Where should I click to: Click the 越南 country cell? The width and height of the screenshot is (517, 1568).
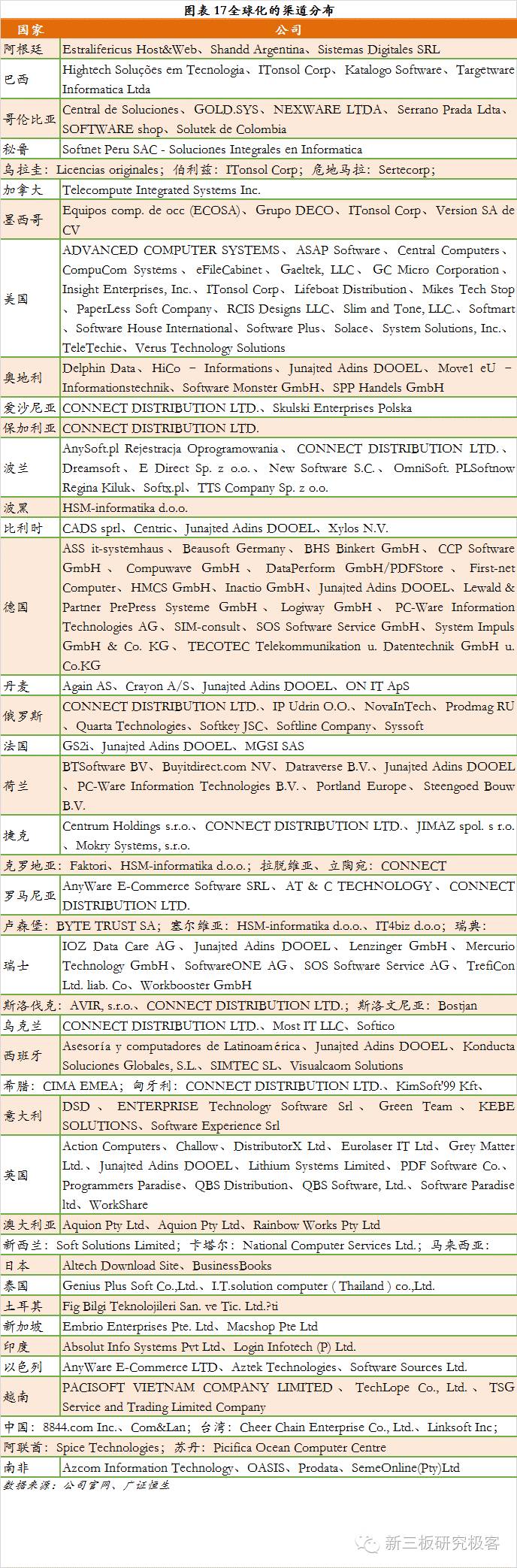(x=30, y=1397)
